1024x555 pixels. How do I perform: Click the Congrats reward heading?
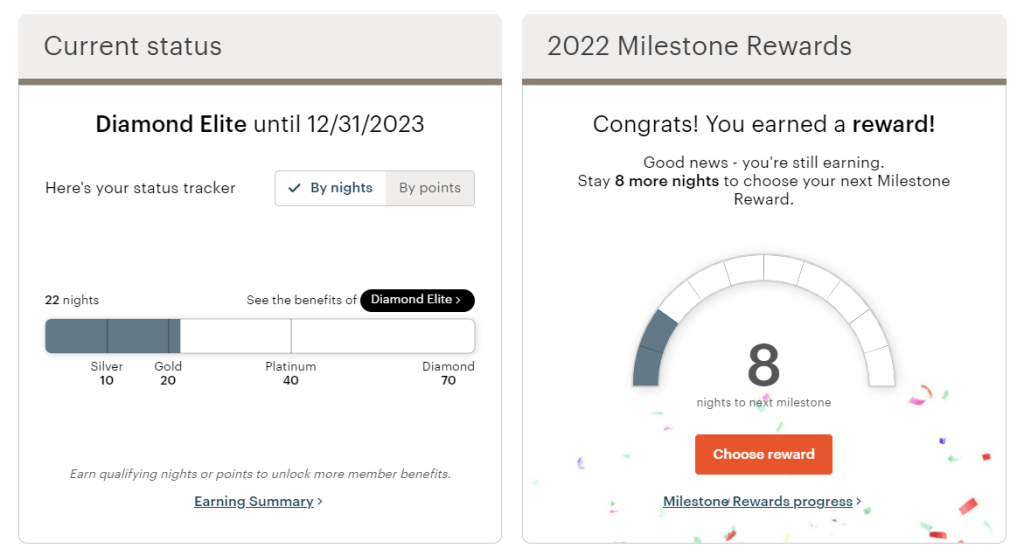click(764, 124)
